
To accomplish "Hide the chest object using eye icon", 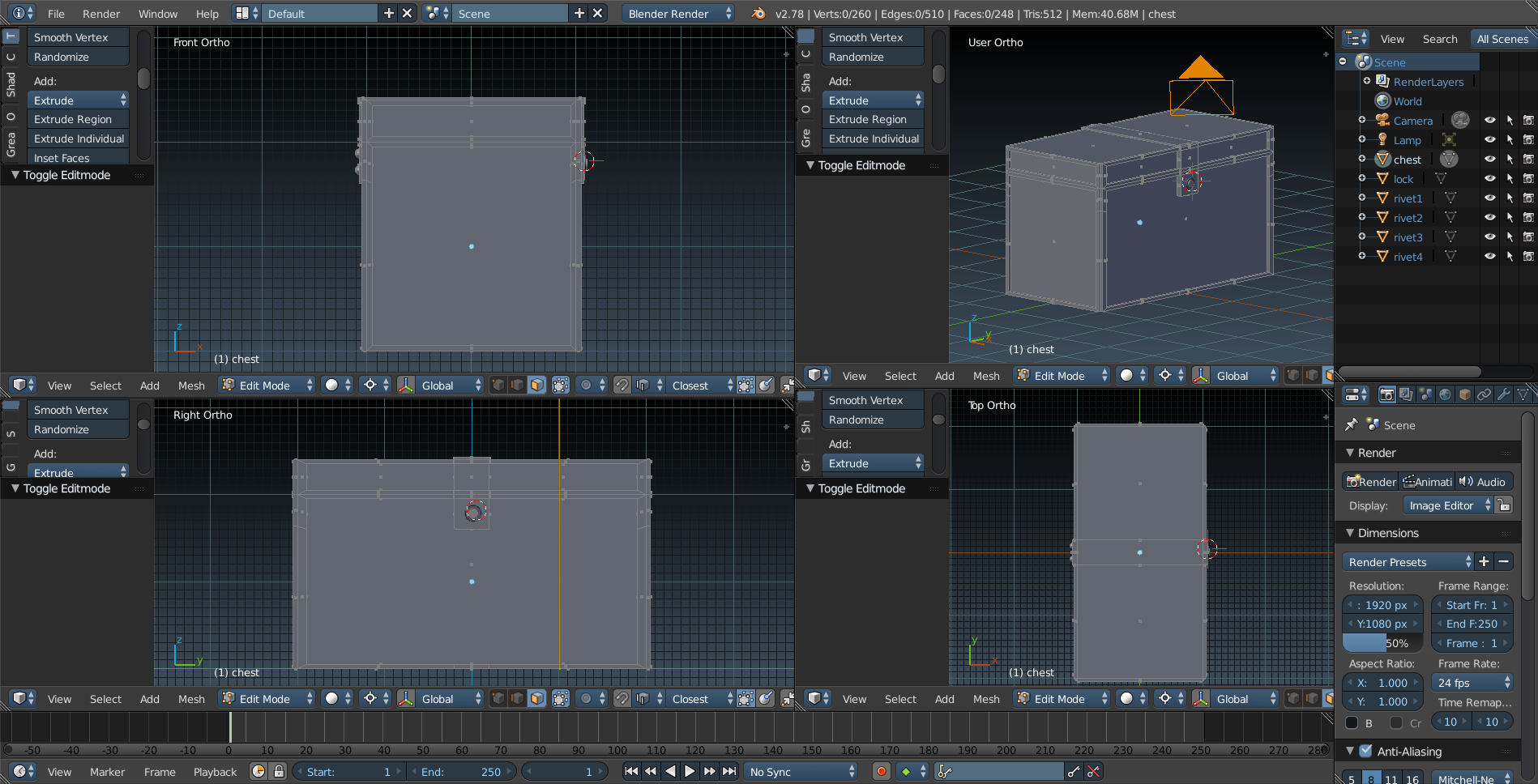I will 1489,160.
